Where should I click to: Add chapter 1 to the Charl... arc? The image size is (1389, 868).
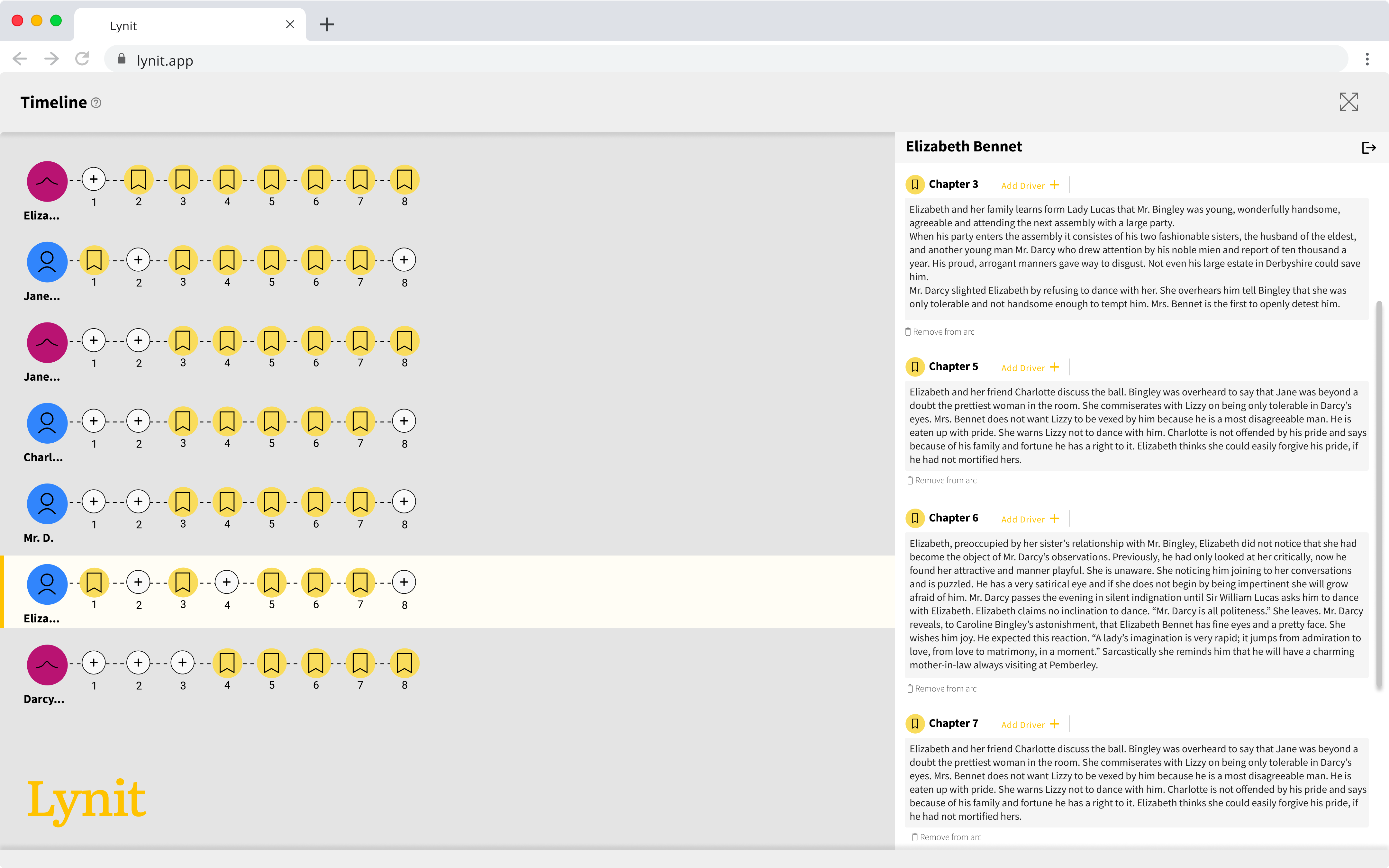point(94,421)
